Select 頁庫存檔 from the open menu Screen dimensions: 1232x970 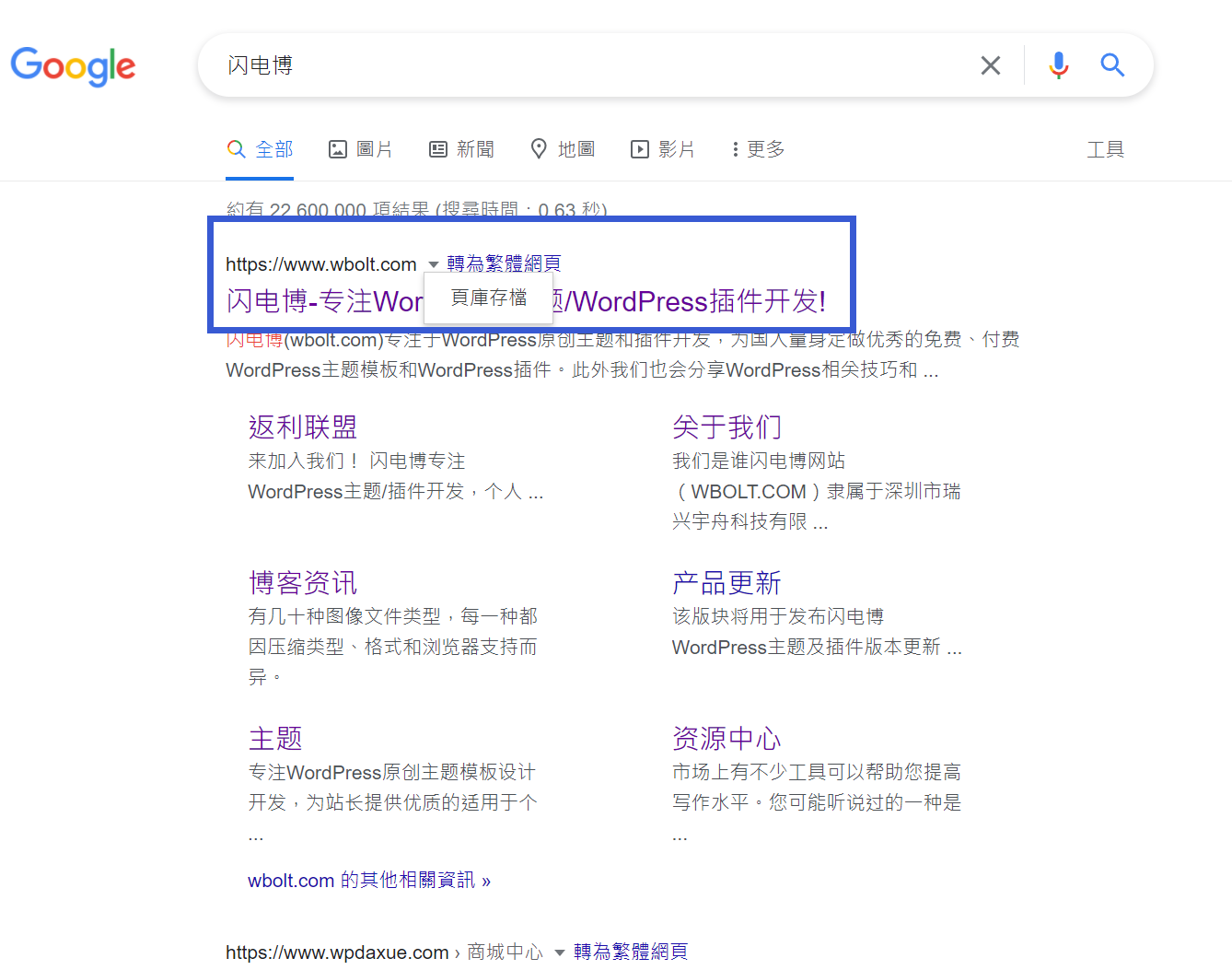[x=488, y=297]
